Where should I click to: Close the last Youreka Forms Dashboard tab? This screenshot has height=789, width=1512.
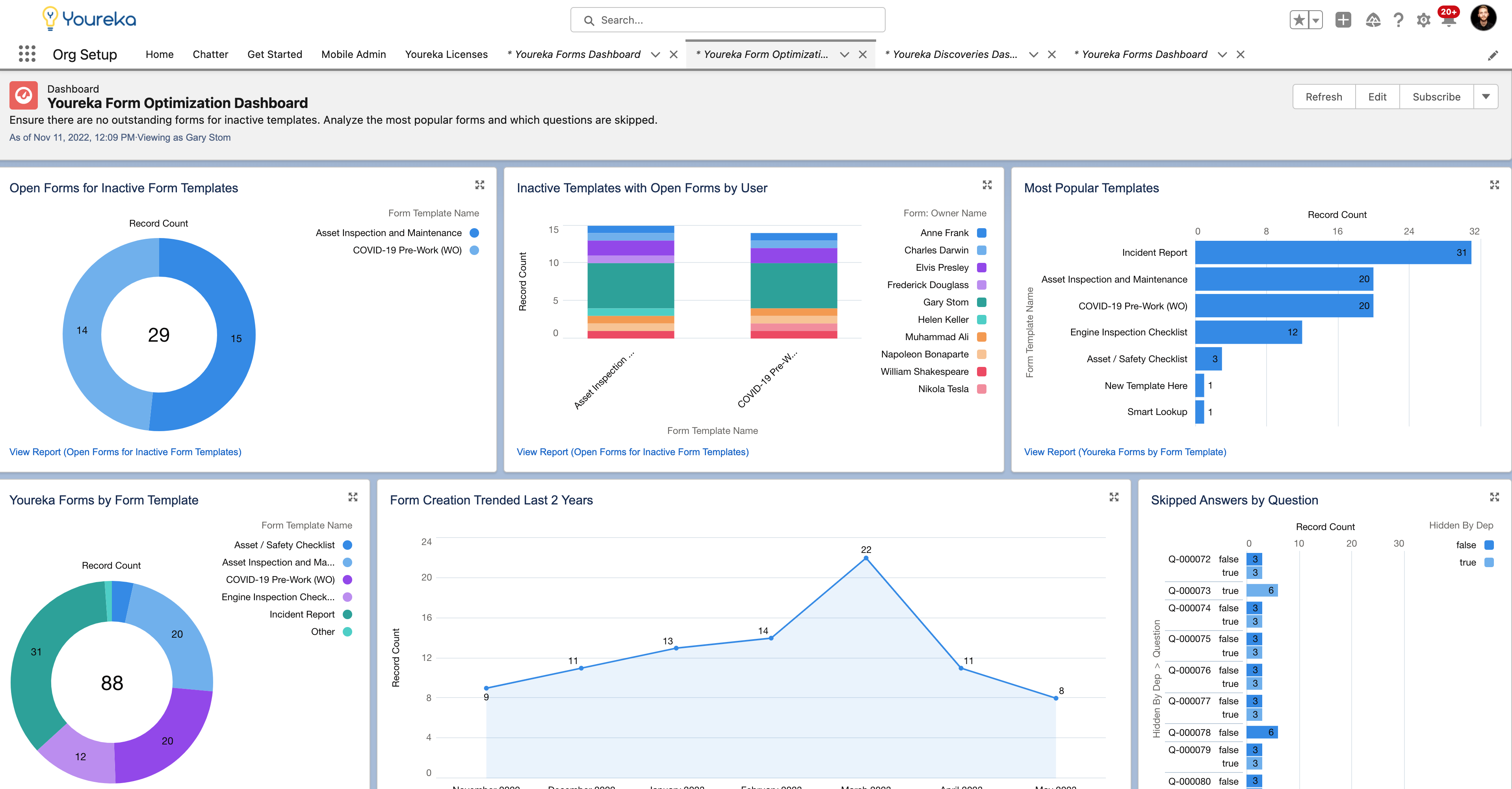click(1240, 55)
